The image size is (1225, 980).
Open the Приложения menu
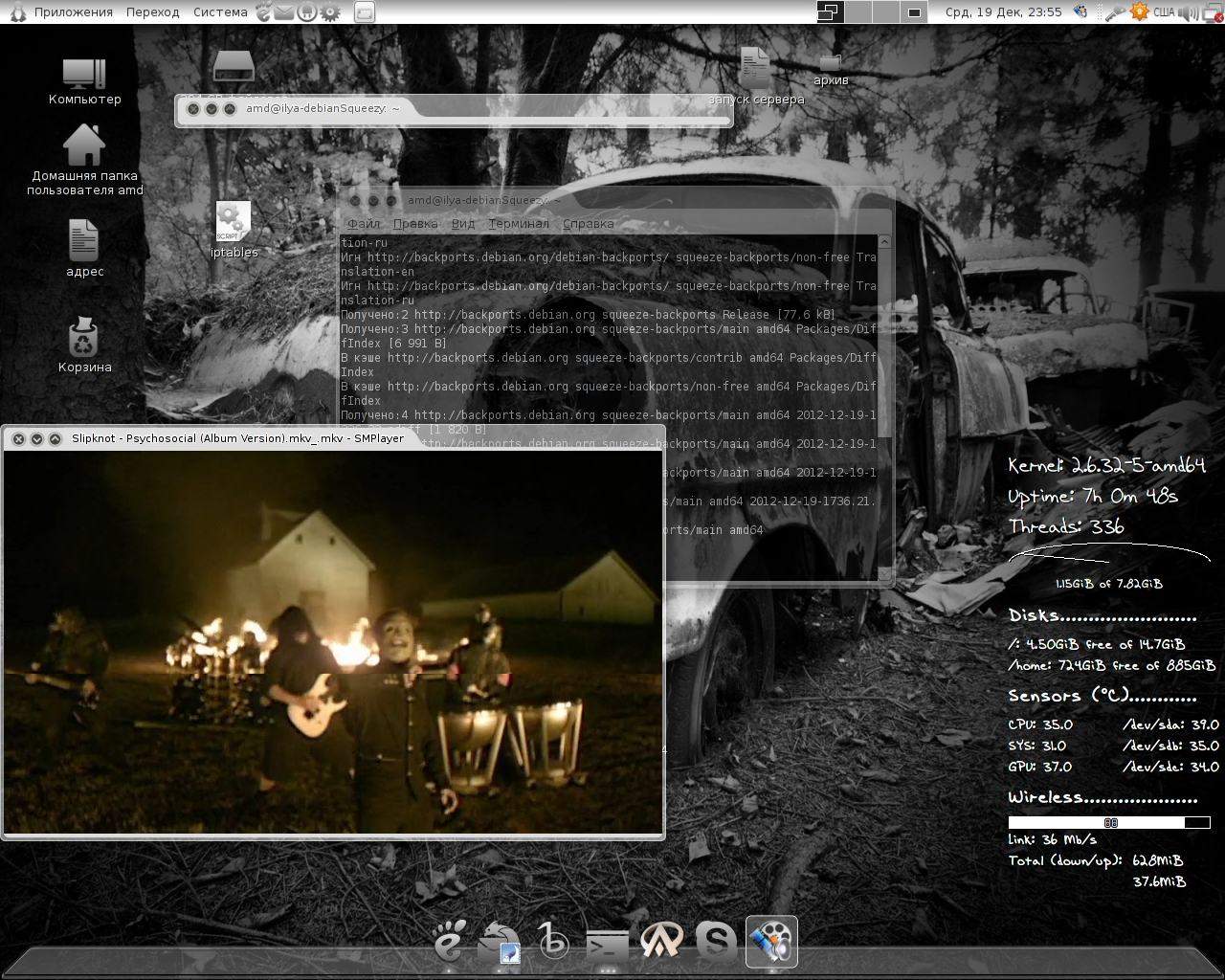pyautogui.click(x=73, y=12)
